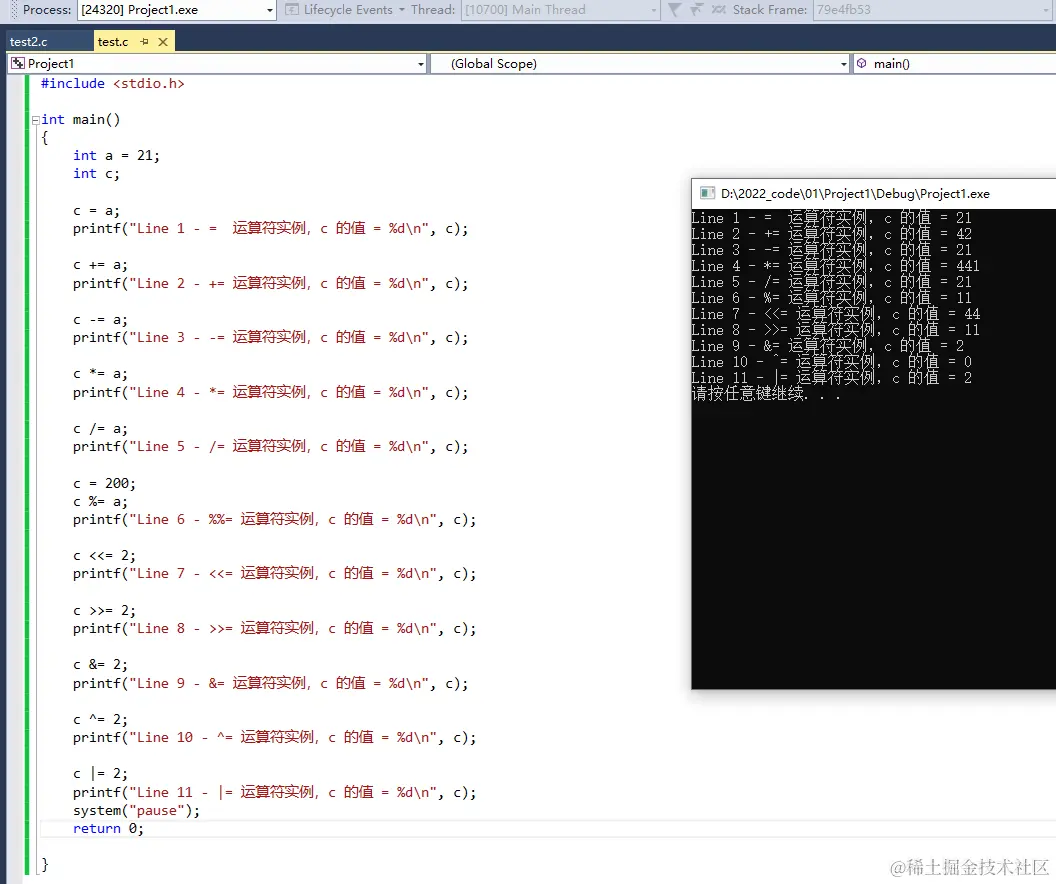Click the 'c ^= 2;' statement

(100, 720)
